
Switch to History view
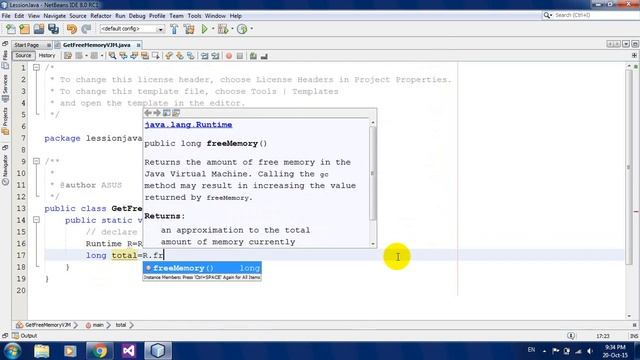click(47, 56)
